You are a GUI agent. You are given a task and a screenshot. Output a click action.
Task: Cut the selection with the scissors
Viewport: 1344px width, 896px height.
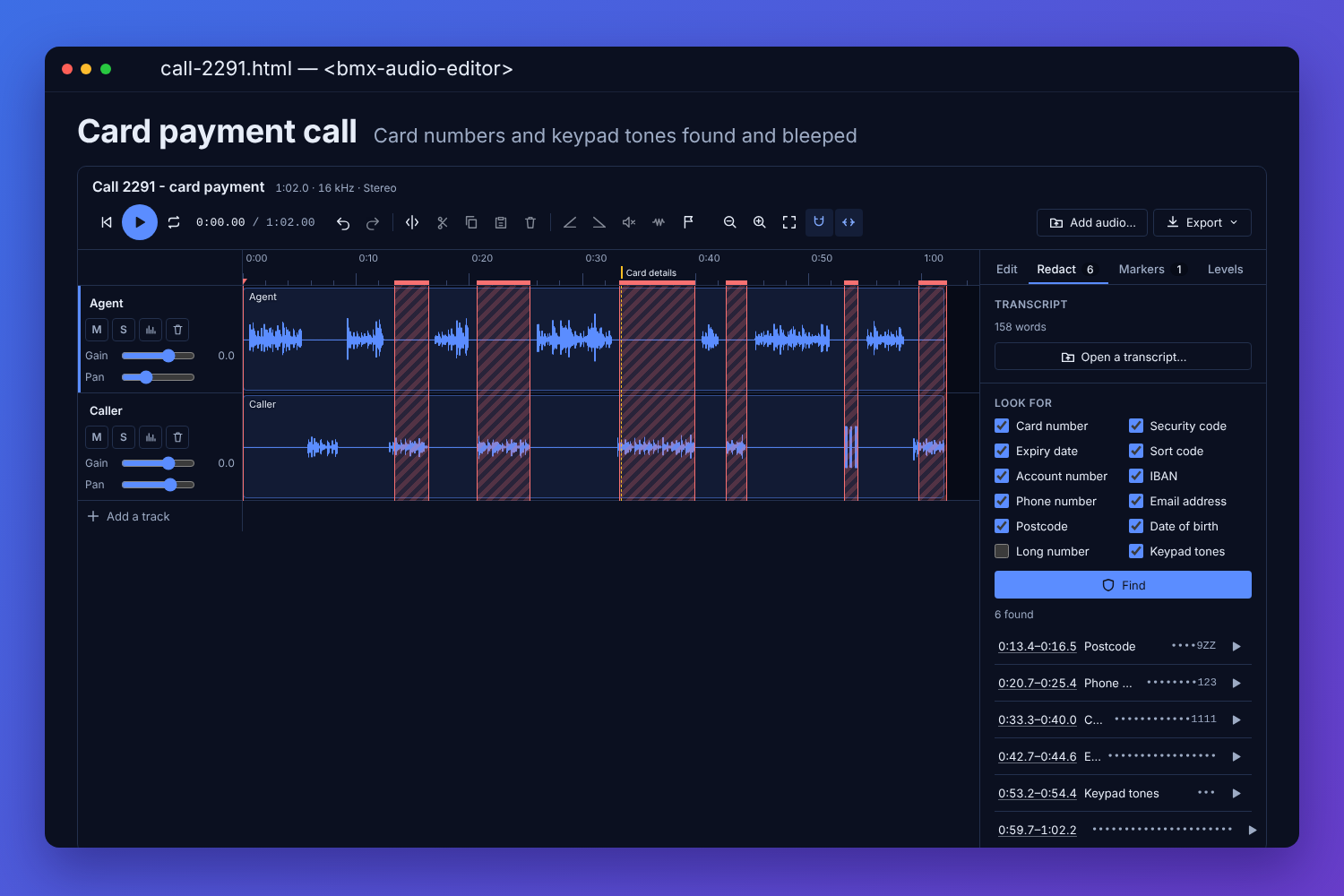[442, 222]
